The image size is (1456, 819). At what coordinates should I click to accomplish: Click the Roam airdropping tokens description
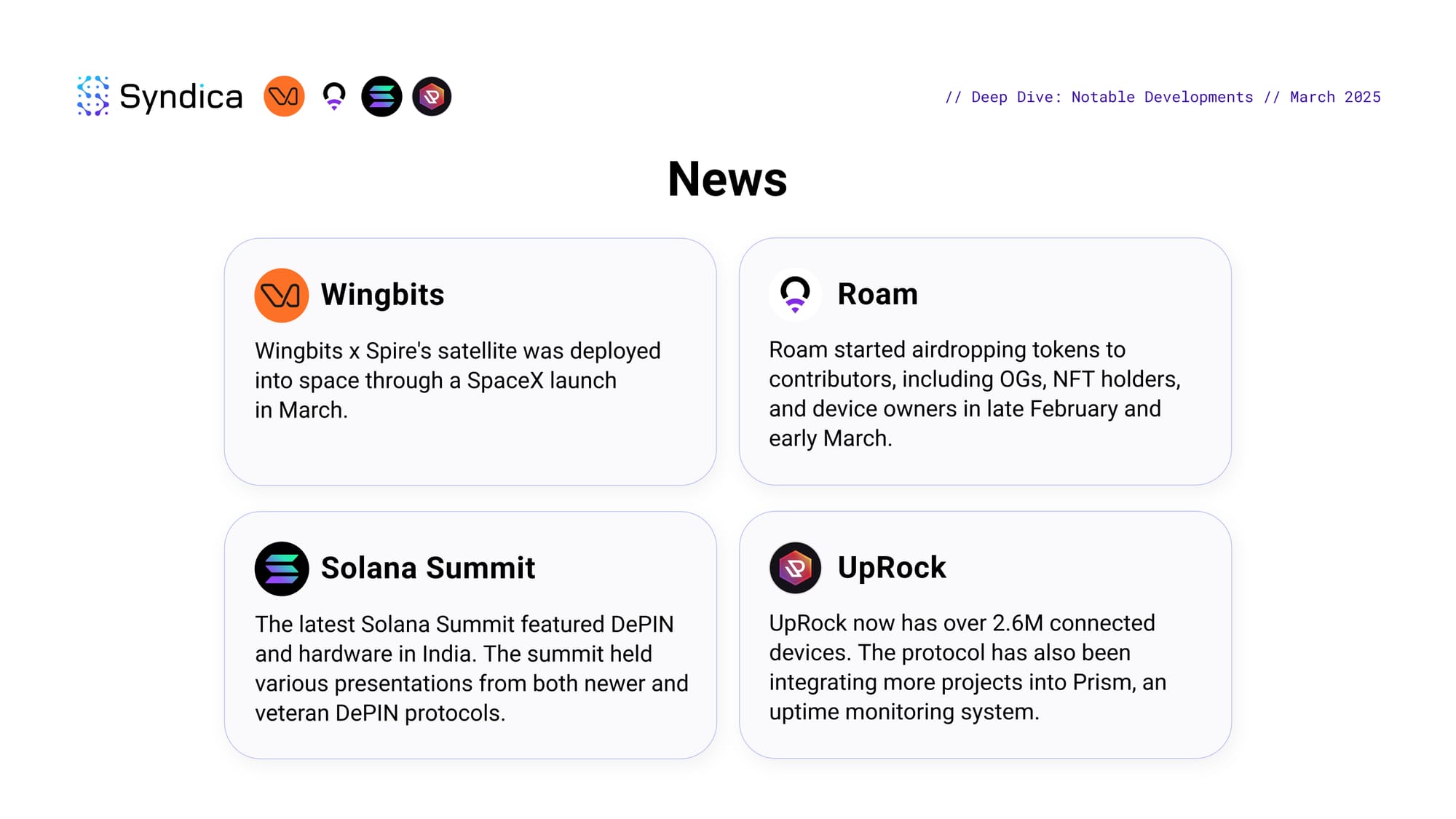click(974, 394)
